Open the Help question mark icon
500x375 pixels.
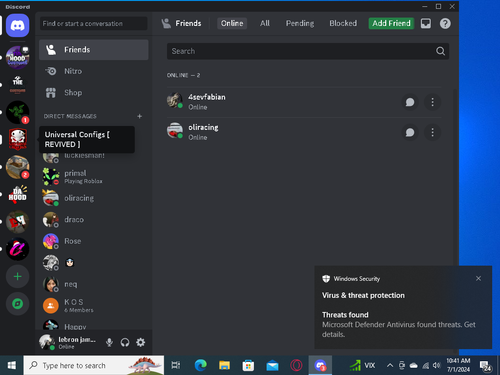point(445,23)
